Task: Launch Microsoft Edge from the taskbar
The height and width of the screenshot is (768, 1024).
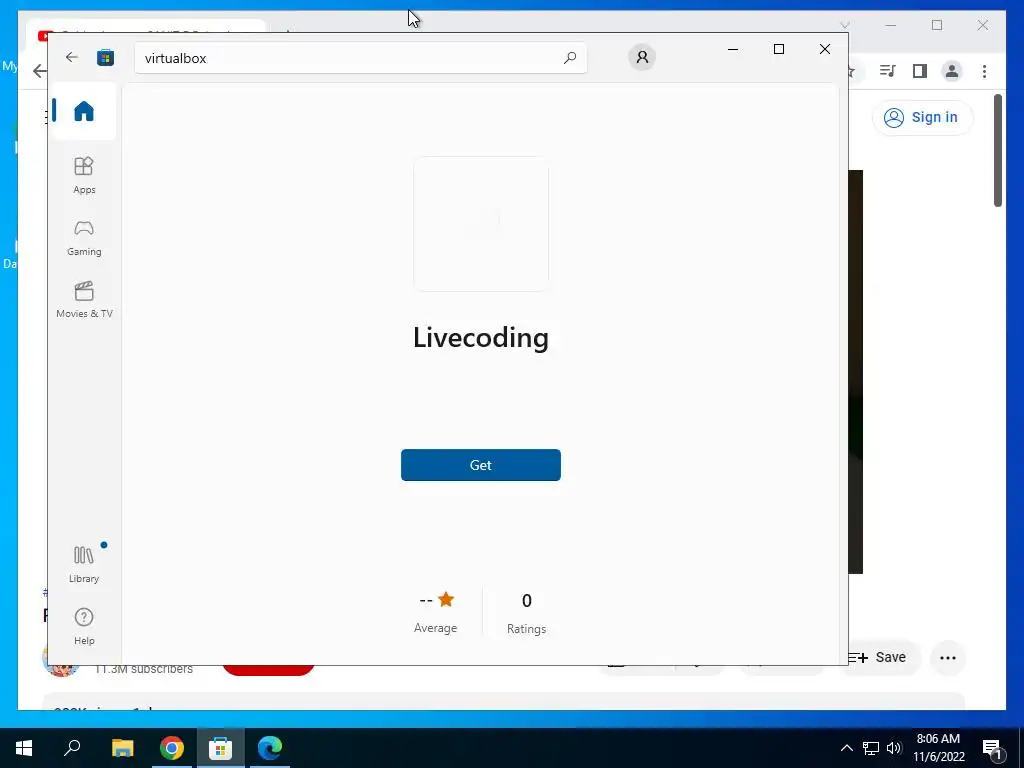Action: tap(270, 748)
